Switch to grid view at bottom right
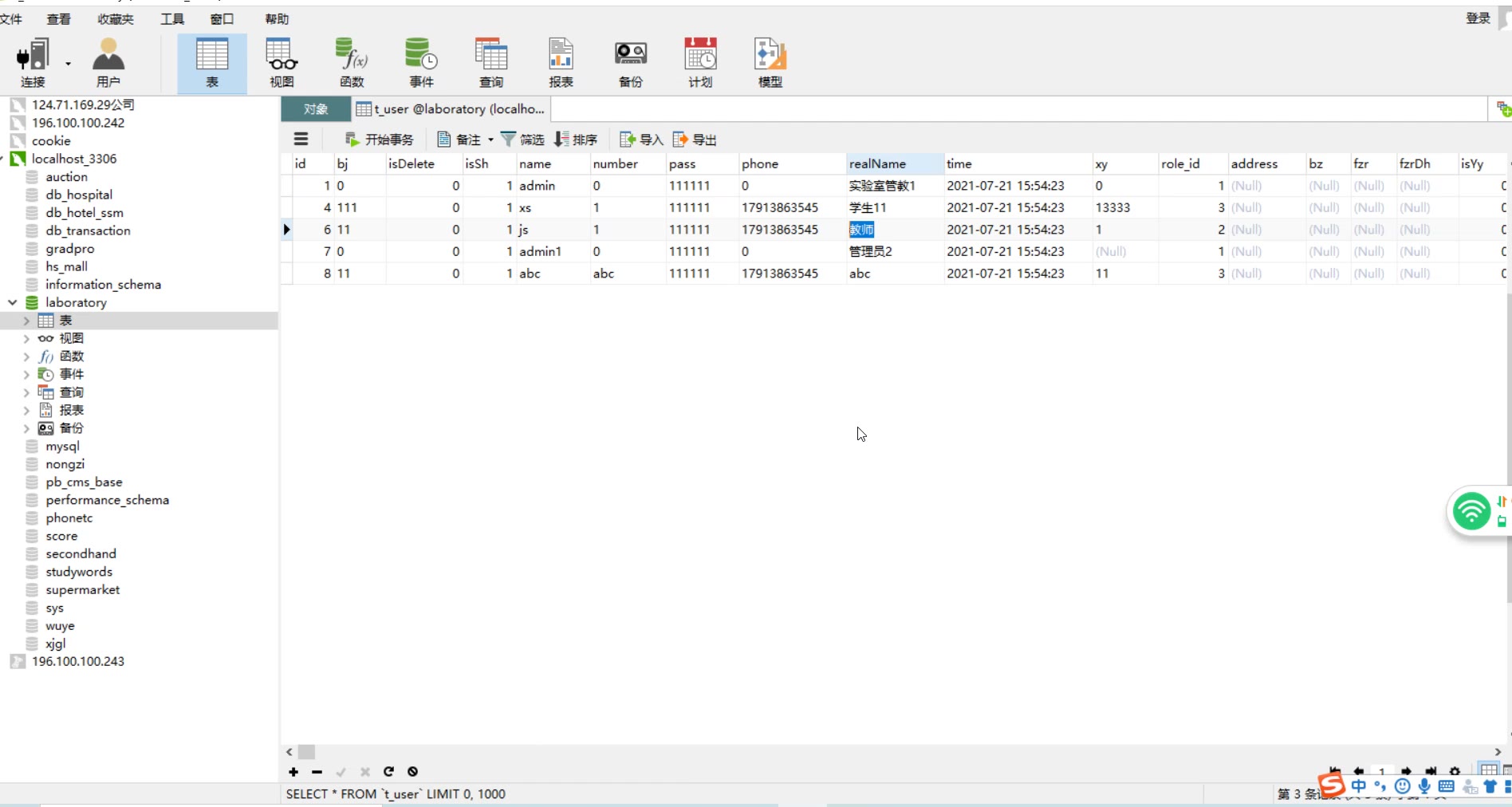This screenshot has height=807, width=1512. coord(1488,771)
